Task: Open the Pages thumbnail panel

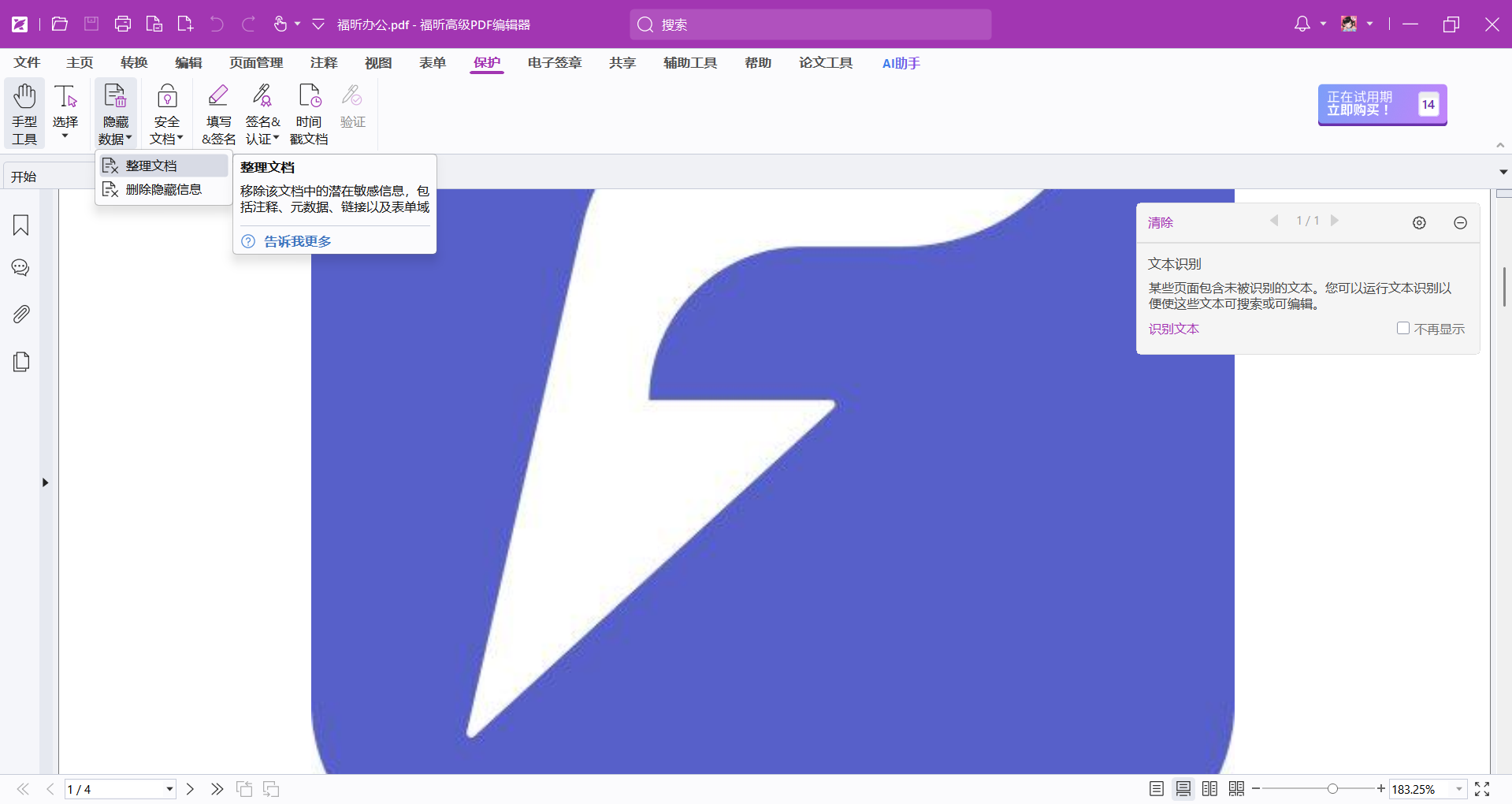Action: 21,362
